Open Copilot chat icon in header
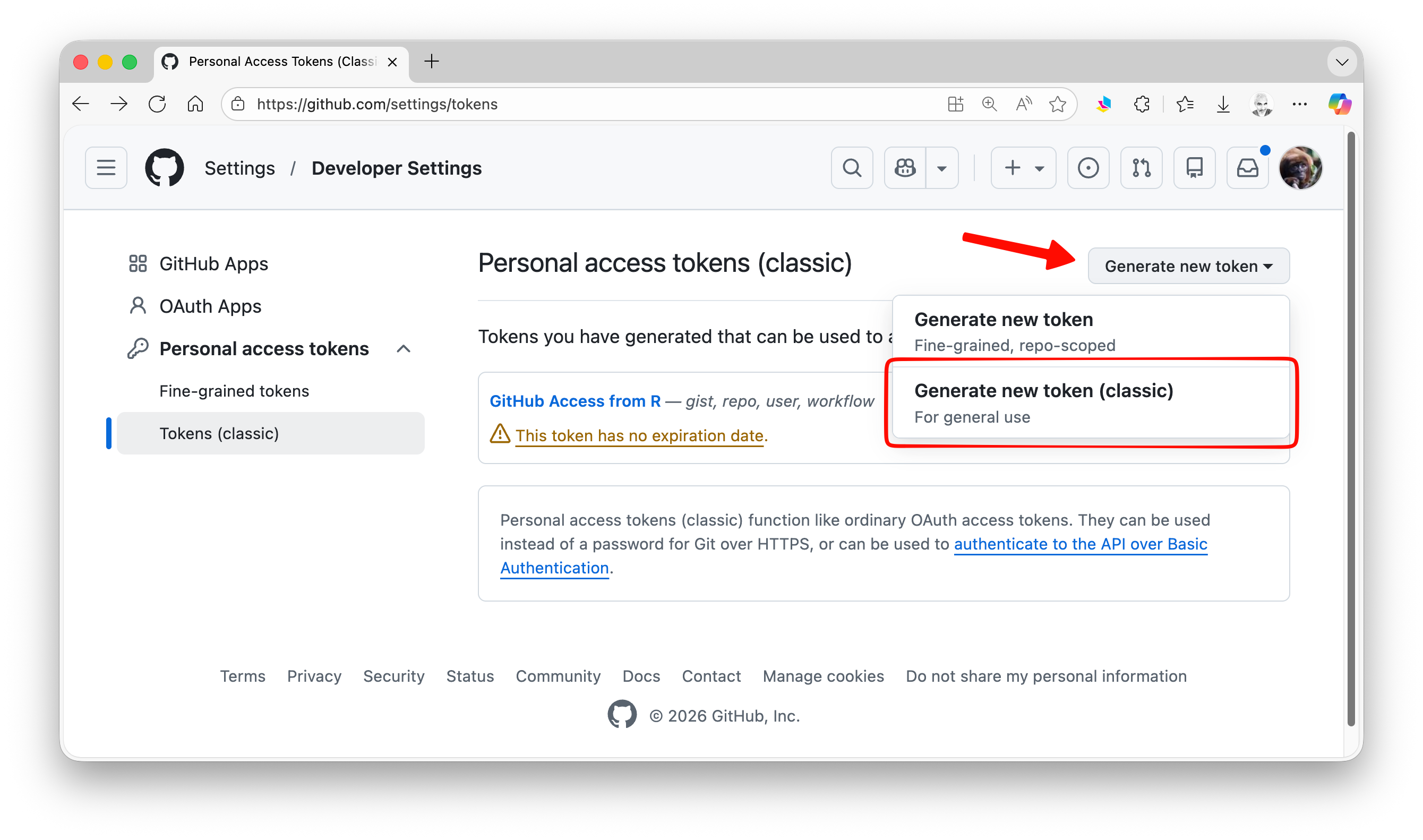 point(905,168)
